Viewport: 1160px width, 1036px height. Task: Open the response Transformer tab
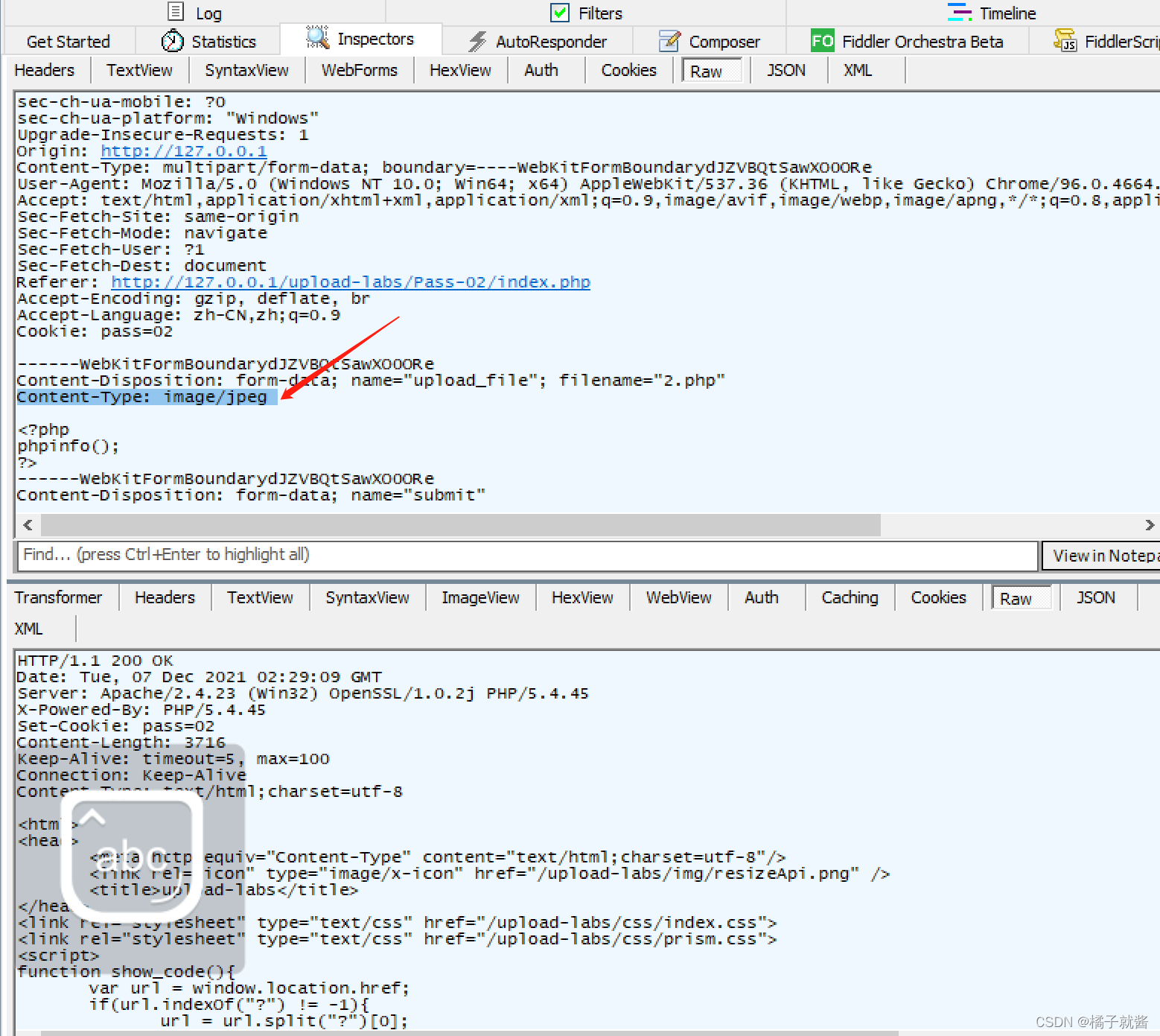(x=58, y=597)
